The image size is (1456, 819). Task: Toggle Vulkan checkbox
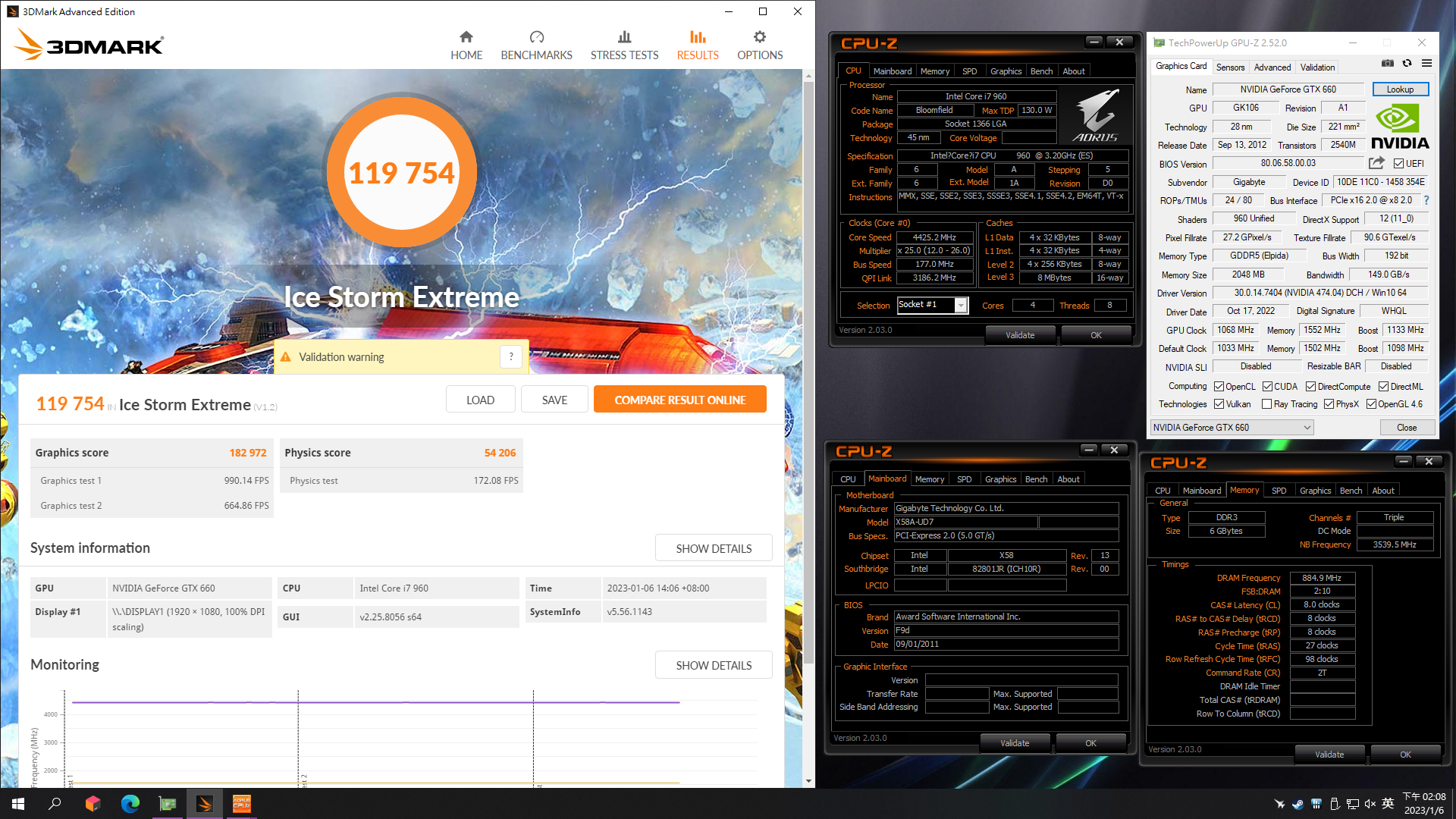point(1219,404)
